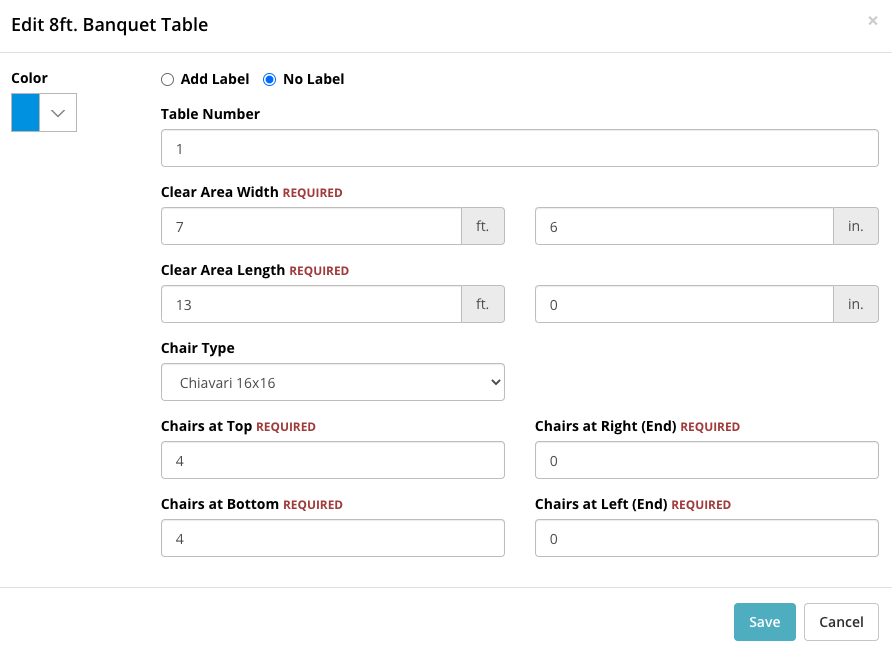Click the Cancel button
The image size is (892, 654).
point(841,622)
